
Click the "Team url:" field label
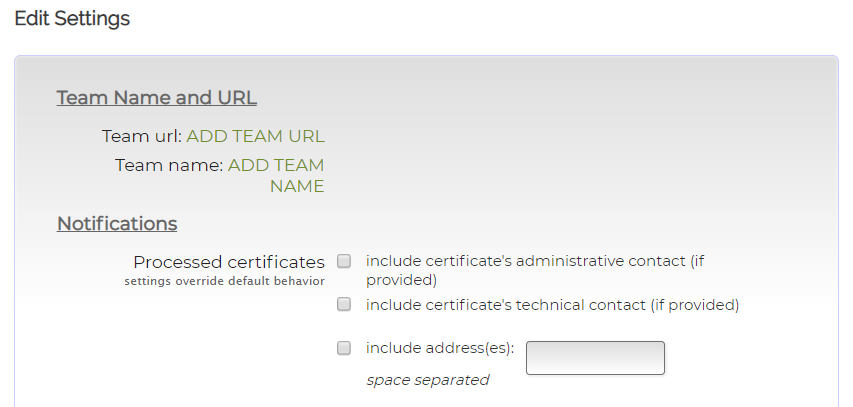[x=141, y=137]
